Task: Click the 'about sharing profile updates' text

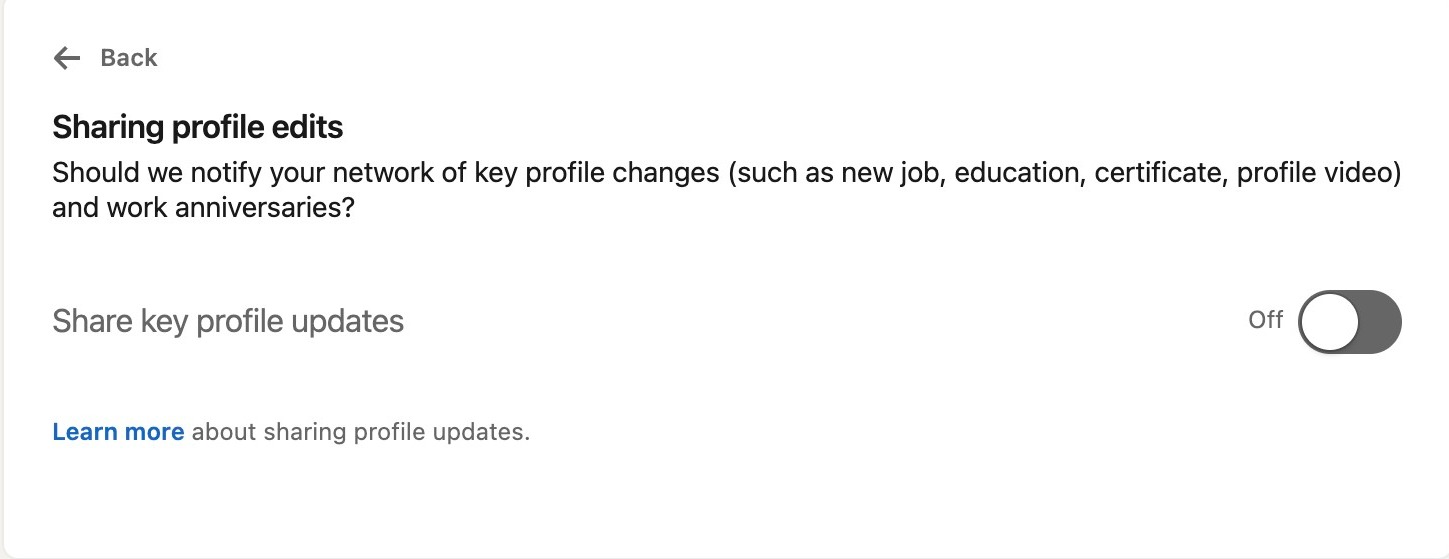Action: [360, 432]
